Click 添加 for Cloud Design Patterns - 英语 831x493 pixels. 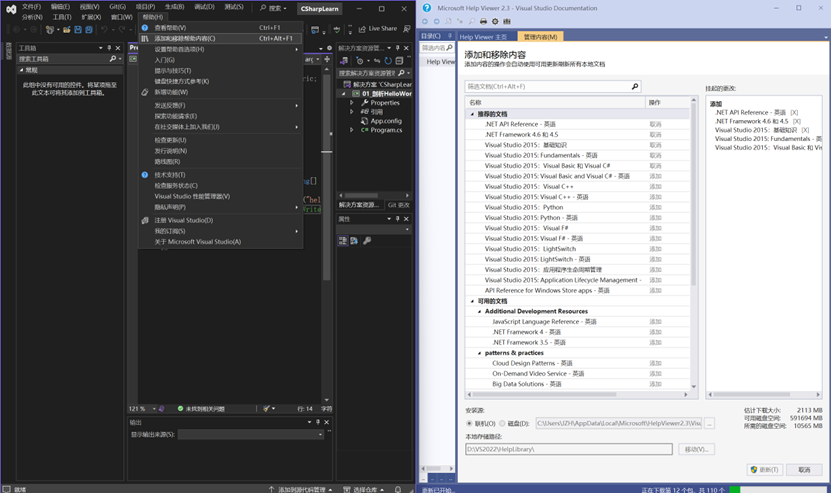[x=656, y=363]
